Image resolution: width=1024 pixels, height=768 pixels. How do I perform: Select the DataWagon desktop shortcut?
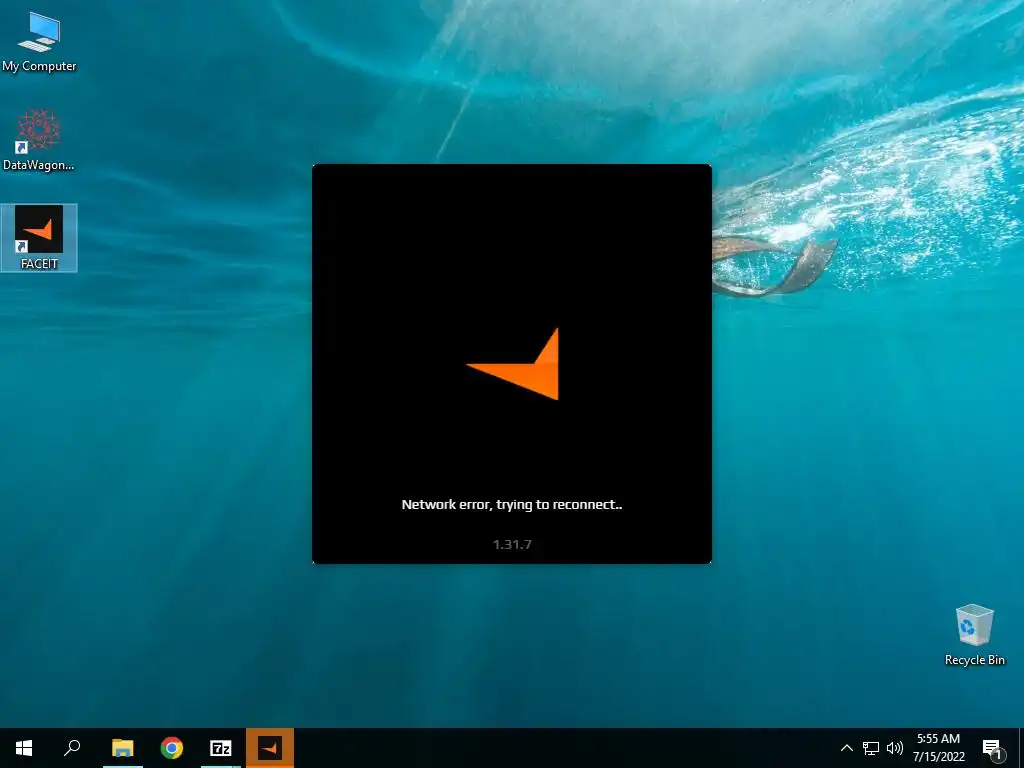pos(39,140)
